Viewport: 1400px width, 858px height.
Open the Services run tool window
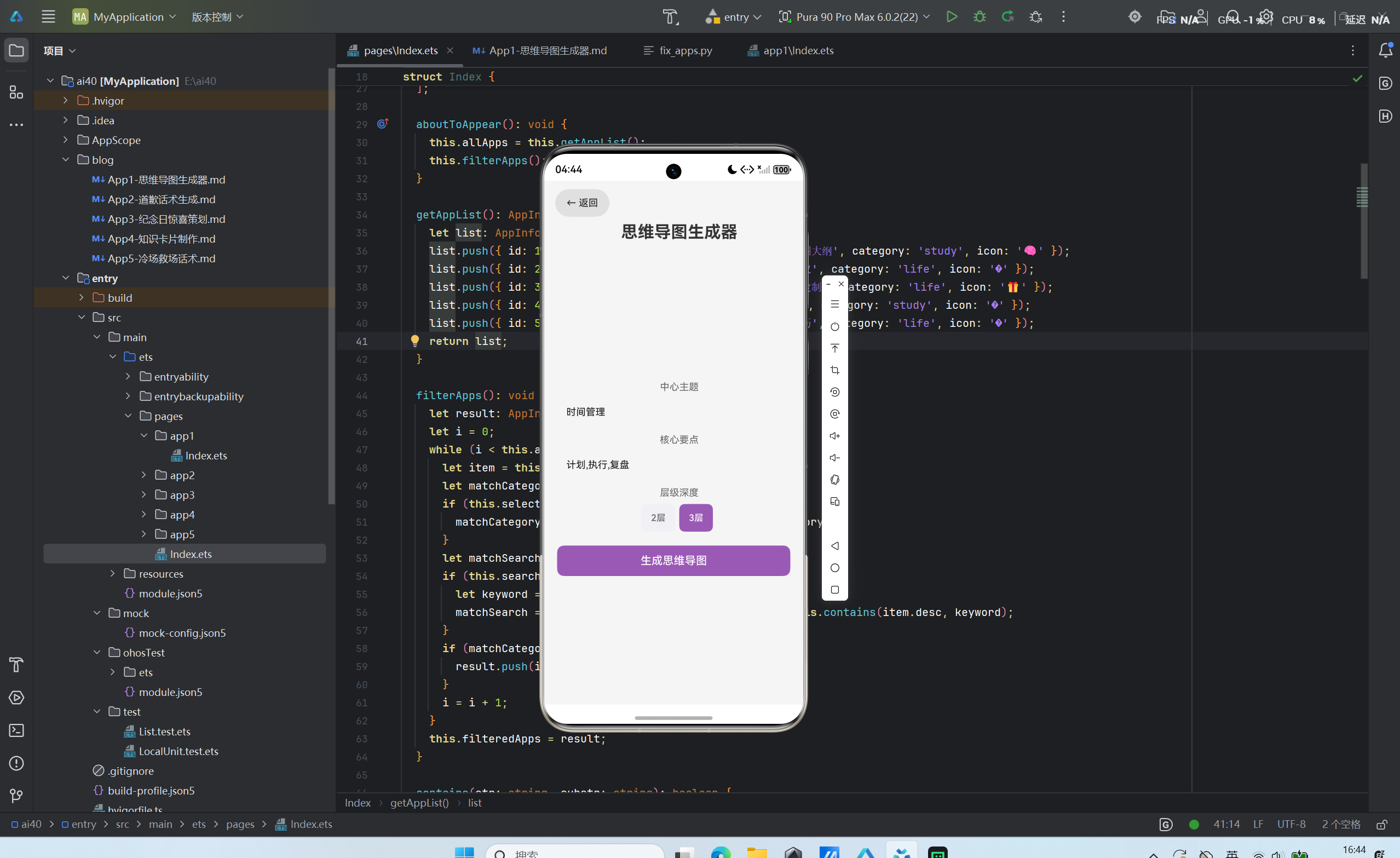16,698
